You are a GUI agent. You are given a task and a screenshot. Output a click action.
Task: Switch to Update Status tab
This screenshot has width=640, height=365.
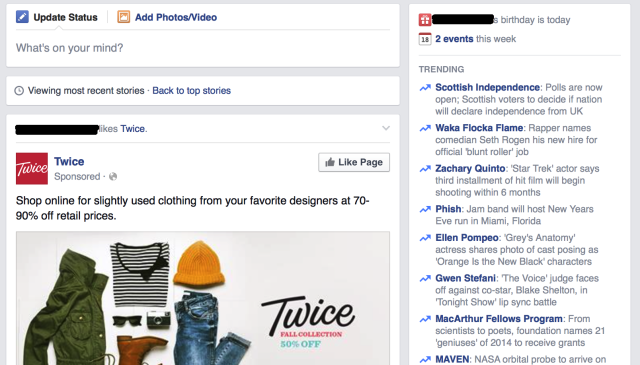tap(57, 17)
